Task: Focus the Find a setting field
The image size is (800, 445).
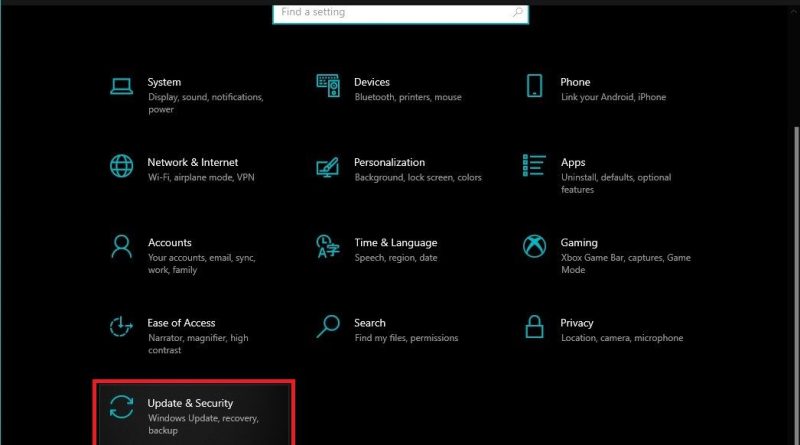Action: 401,14
